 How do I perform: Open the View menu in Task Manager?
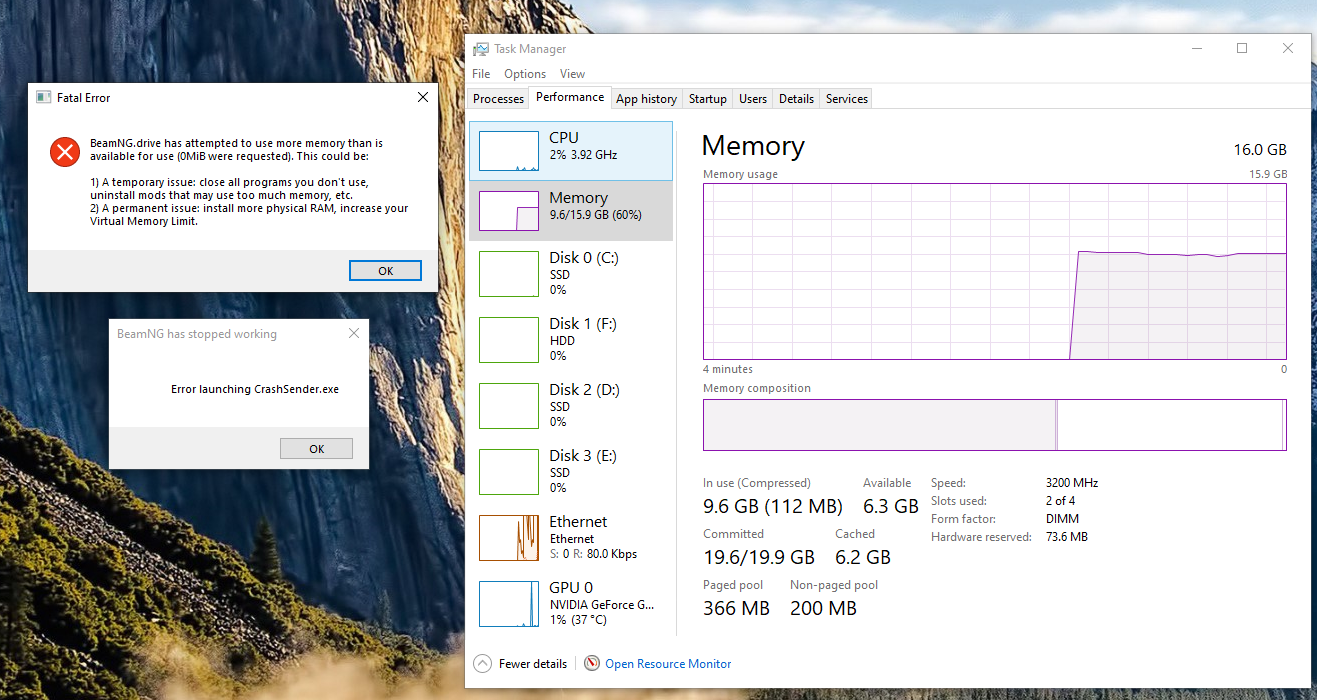(572, 74)
